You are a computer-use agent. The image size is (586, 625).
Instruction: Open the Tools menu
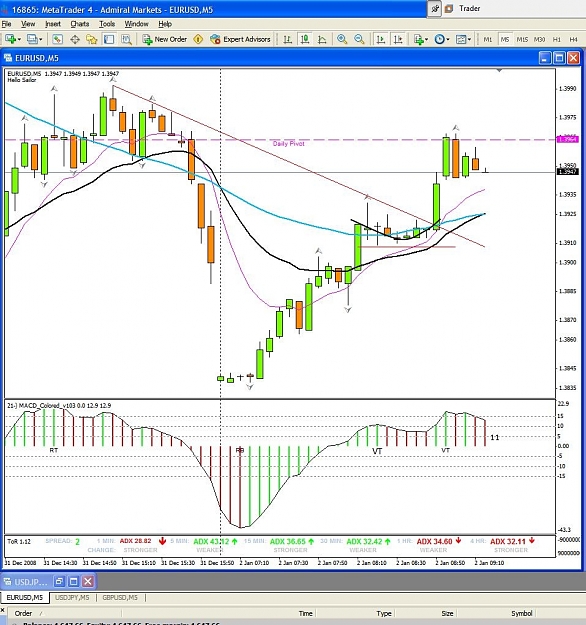[107, 24]
